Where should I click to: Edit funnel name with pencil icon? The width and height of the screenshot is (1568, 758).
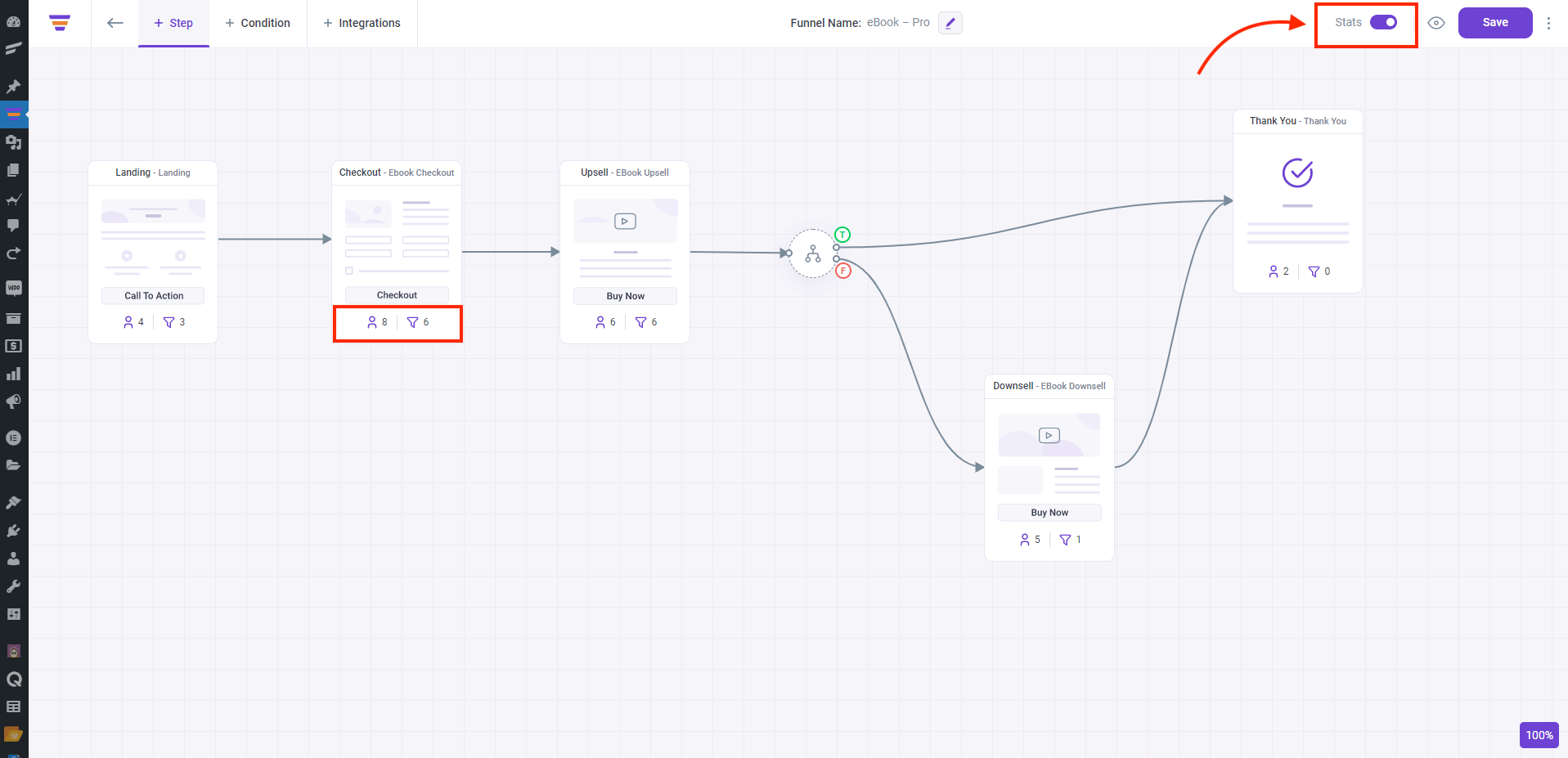950,23
